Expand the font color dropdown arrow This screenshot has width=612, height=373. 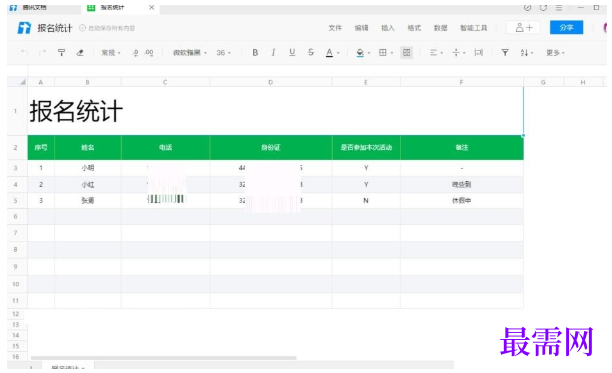(338, 53)
